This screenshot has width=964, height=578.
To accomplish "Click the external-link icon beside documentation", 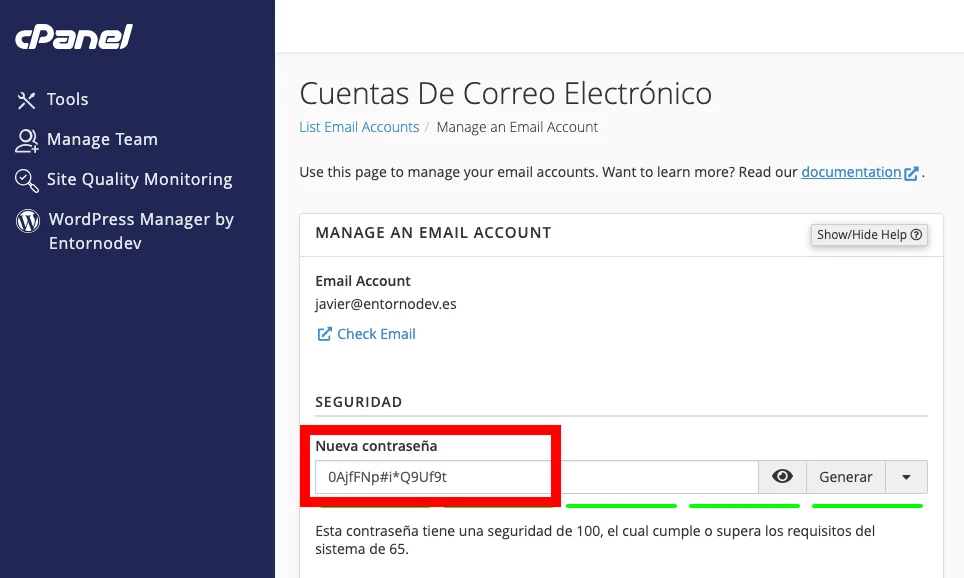I will pyautogui.click(x=911, y=173).
